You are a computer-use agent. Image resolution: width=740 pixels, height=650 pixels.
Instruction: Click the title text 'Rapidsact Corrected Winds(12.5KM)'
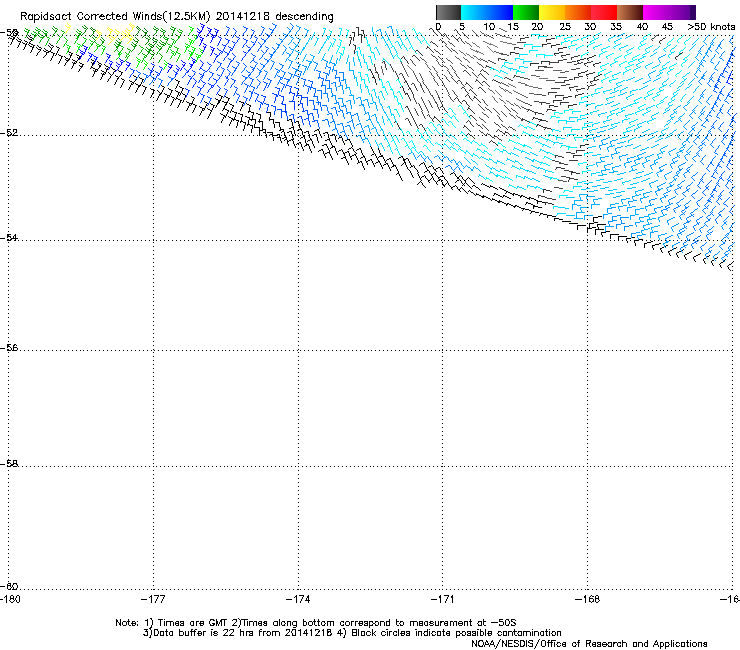point(115,17)
